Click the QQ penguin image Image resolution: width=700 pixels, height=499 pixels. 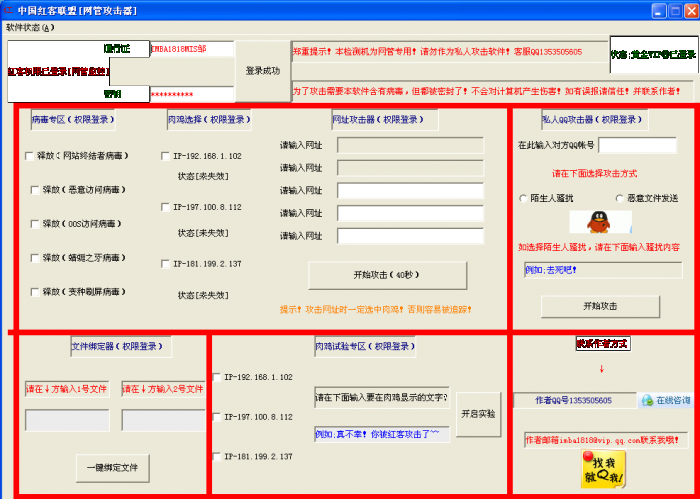pos(600,222)
